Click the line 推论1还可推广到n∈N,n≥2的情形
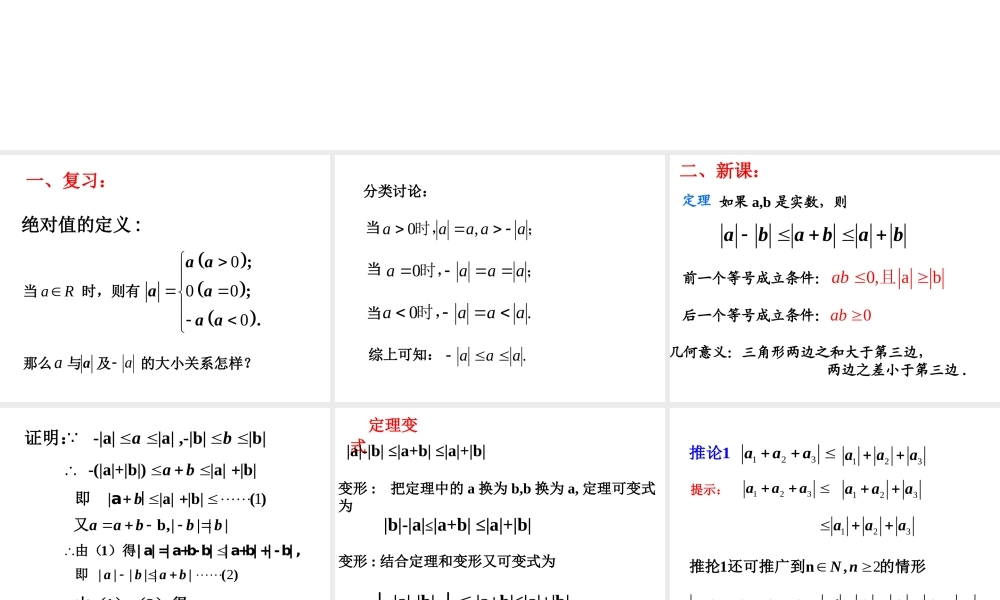The height and width of the screenshot is (600, 1000). click(x=807, y=566)
